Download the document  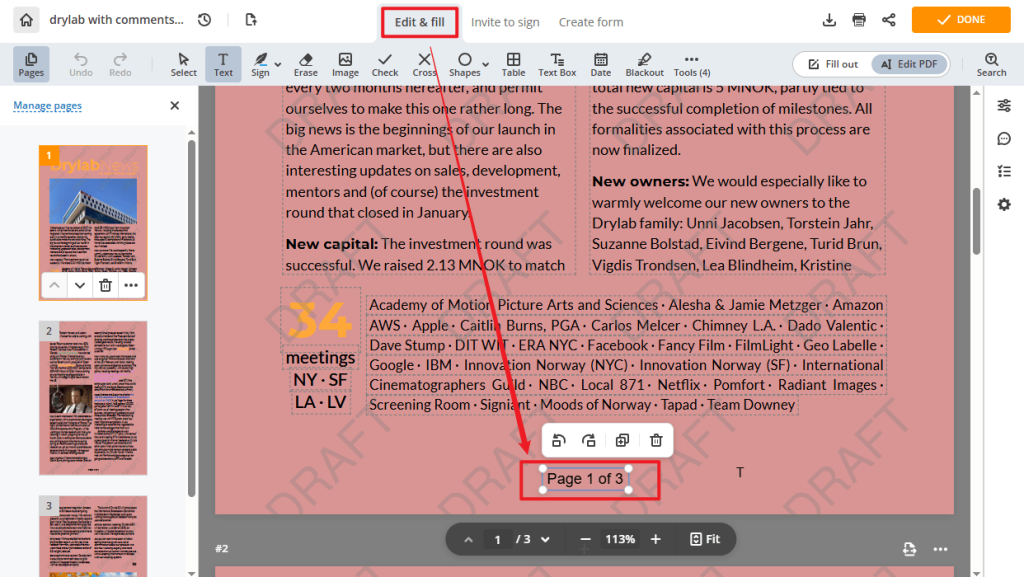tap(829, 20)
